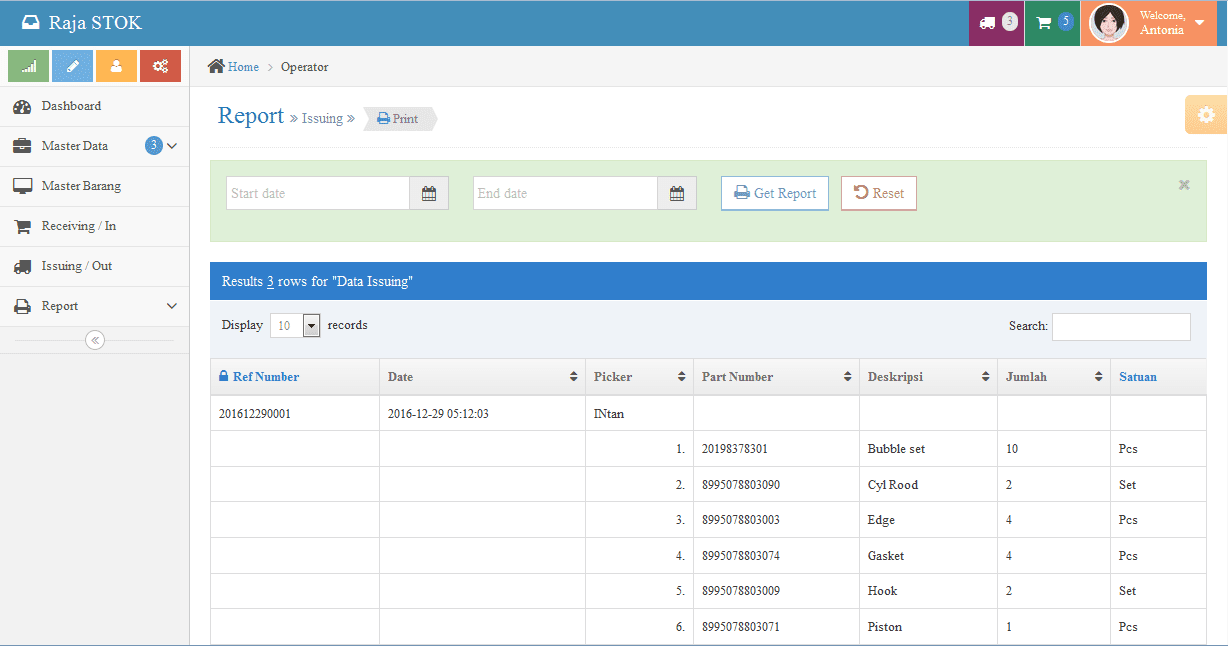This screenshot has height=646, width=1228.
Task: Open the orange user profile icon
Action: tap(115, 64)
